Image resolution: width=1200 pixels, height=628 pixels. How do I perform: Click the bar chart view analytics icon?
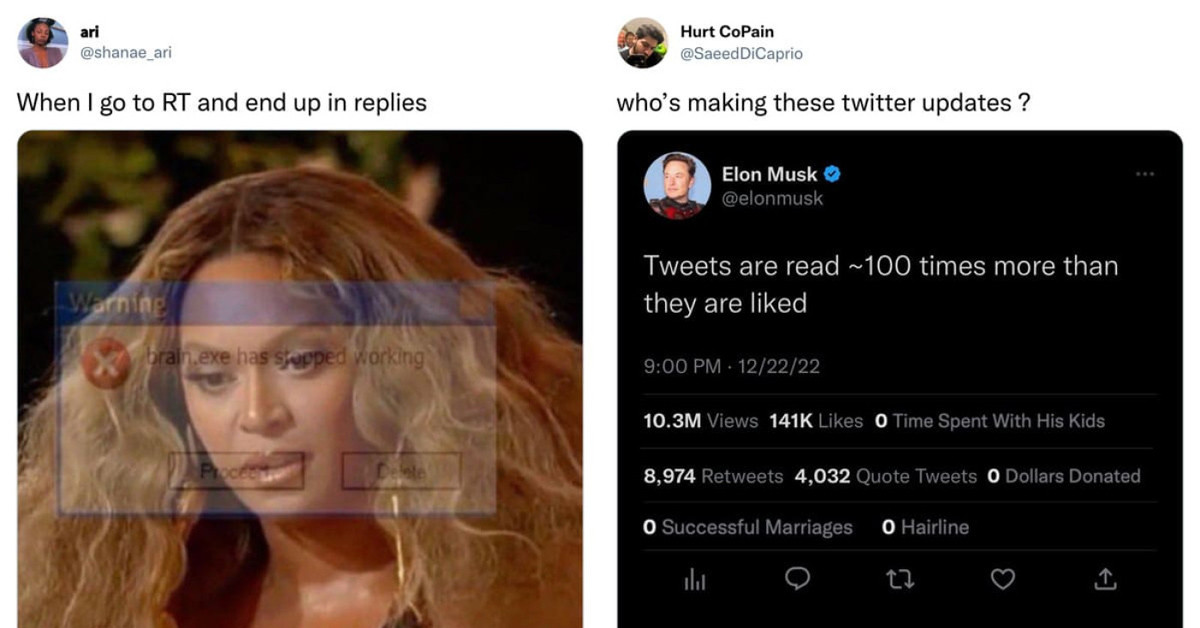coord(696,580)
